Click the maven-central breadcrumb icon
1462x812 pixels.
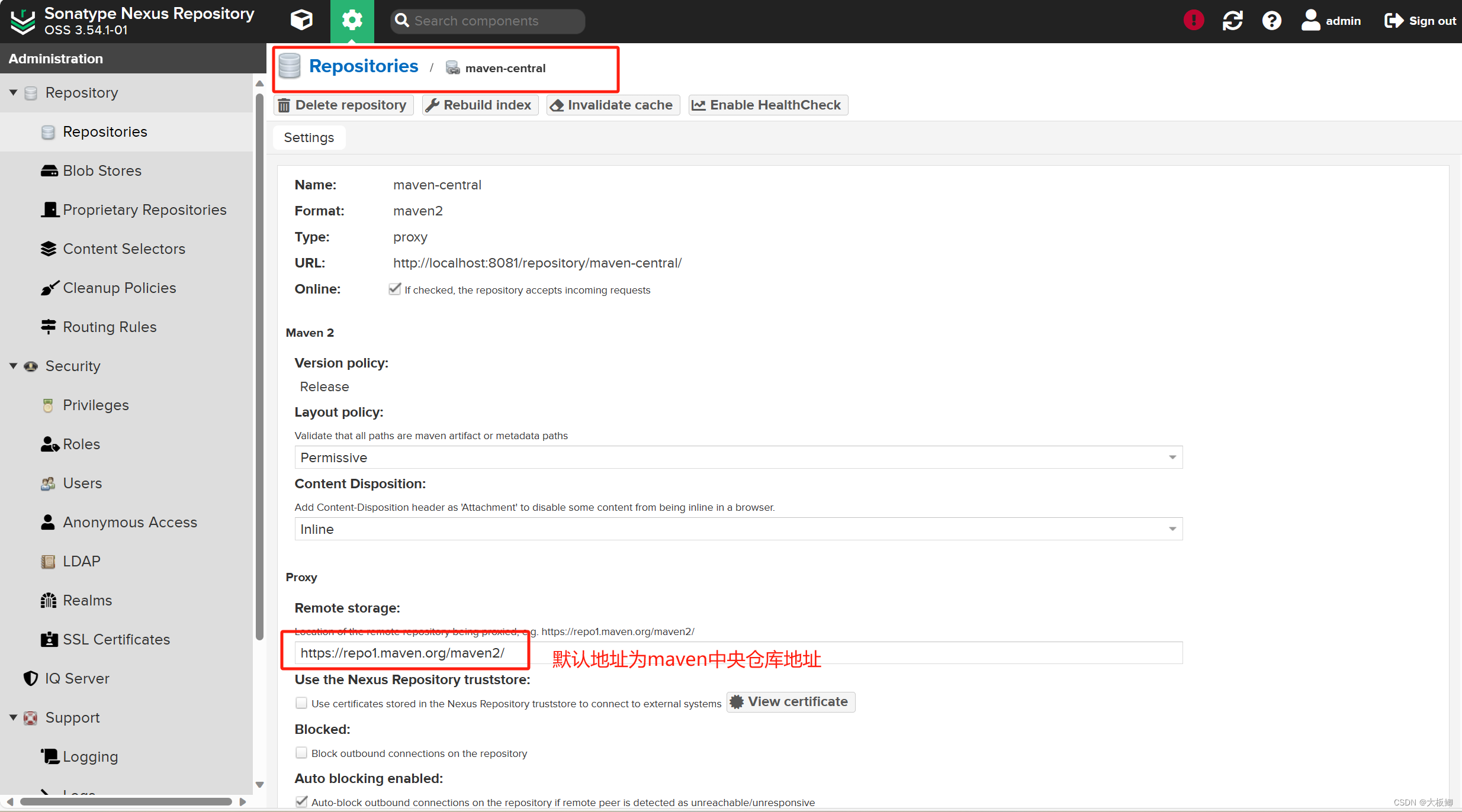[x=452, y=68]
